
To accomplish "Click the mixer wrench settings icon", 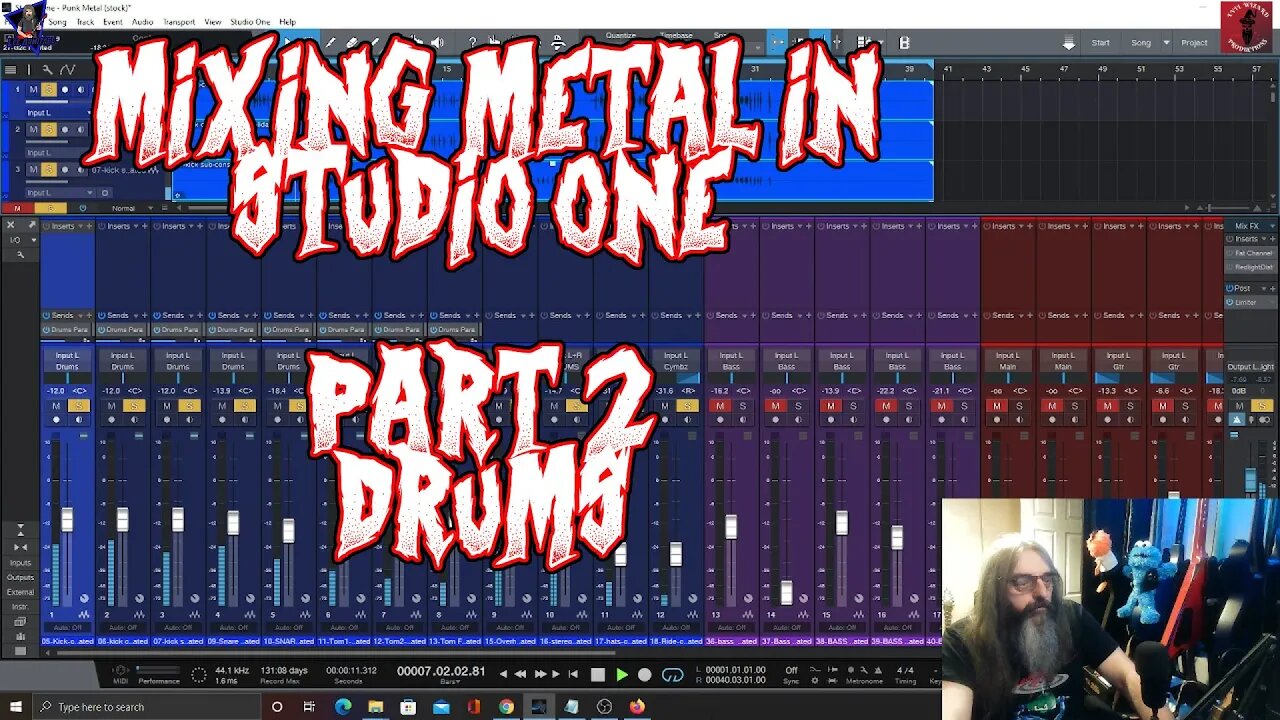I will (x=20, y=256).
